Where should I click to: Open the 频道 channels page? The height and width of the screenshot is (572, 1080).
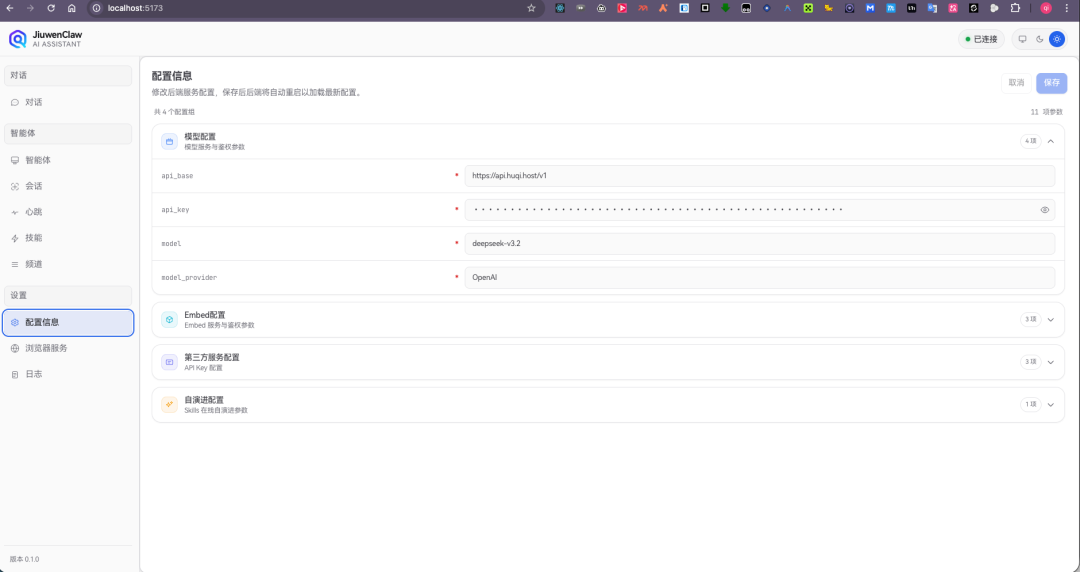(x=68, y=264)
